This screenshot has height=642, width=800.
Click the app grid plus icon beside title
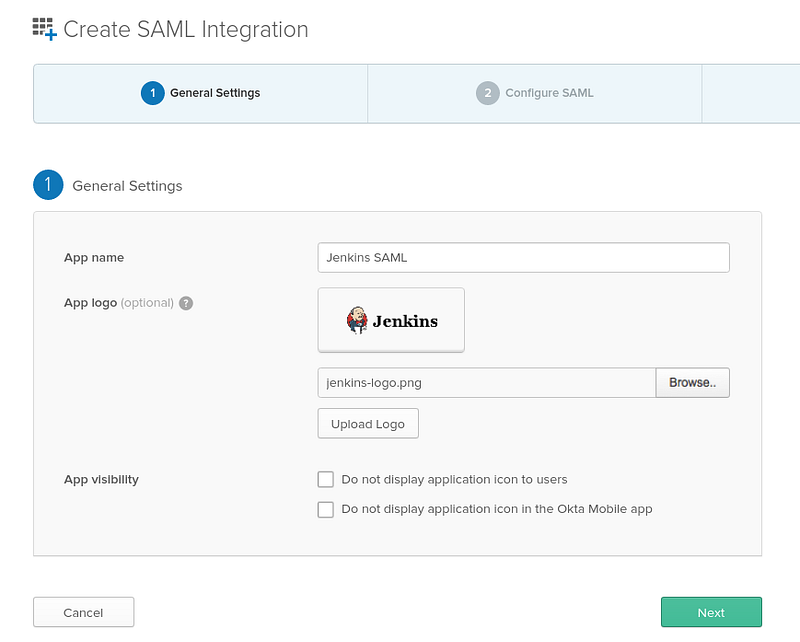[44, 29]
